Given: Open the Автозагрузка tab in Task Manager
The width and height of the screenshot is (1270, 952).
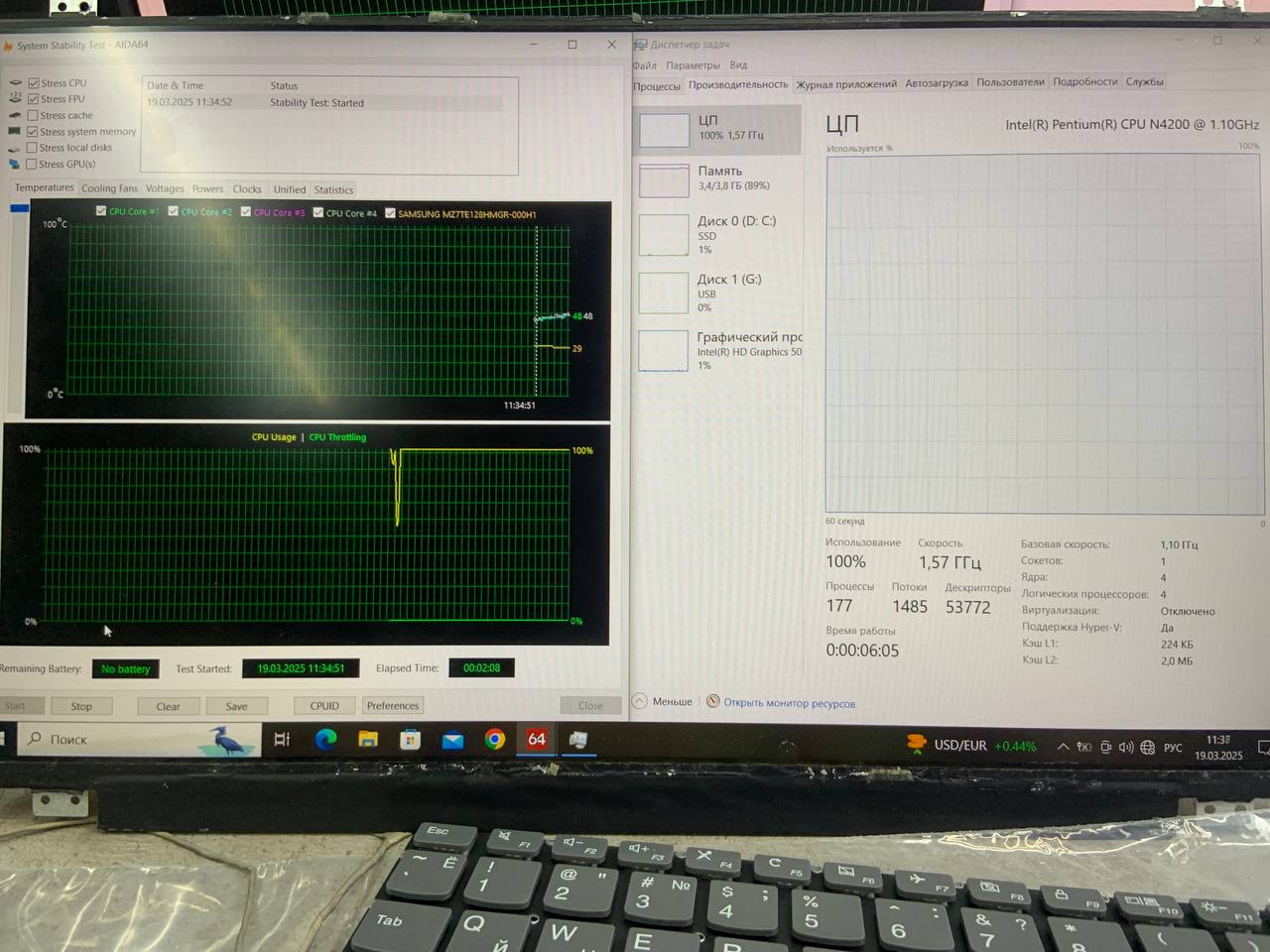Looking at the screenshot, I should (x=936, y=83).
